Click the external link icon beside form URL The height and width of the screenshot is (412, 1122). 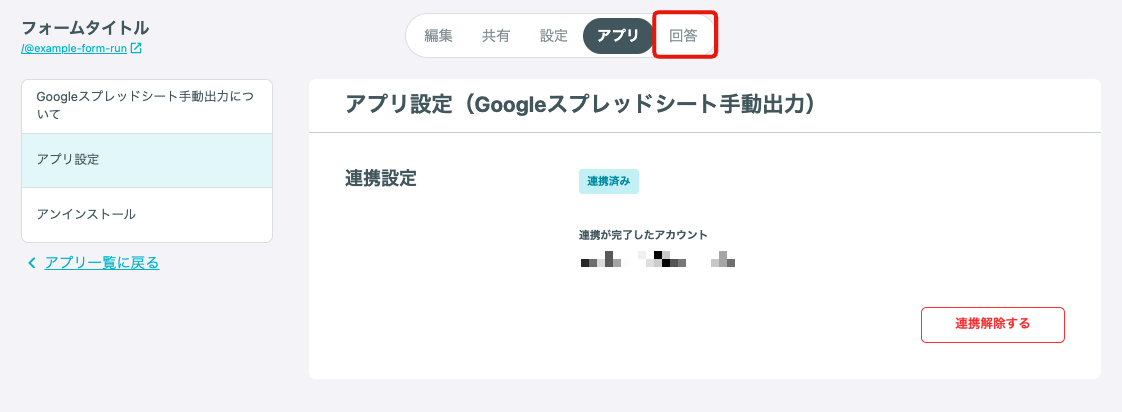[x=136, y=49]
